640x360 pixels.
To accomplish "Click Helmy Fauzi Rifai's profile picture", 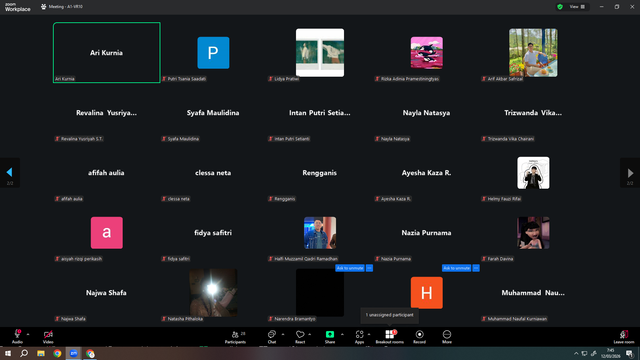I will (x=533, y=173).
